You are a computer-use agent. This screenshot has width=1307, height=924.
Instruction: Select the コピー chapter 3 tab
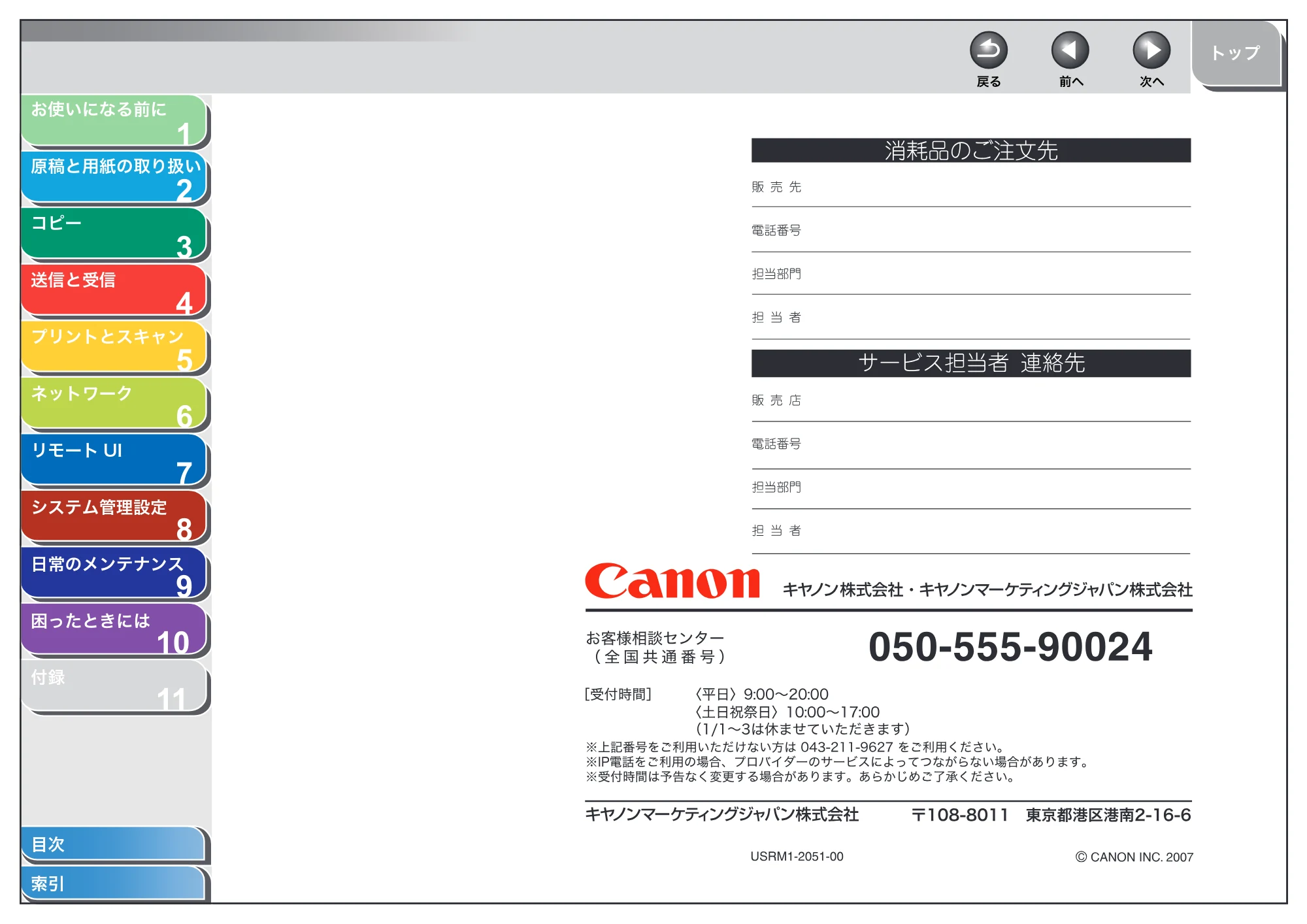(x=114, y=234)
